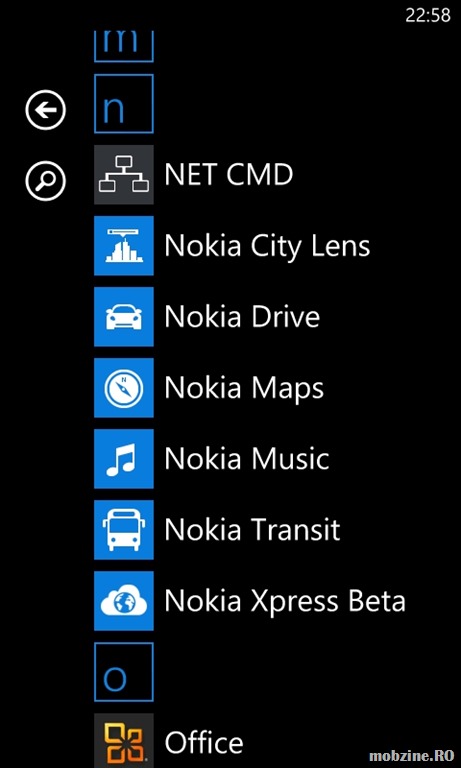Viewport: 461px width, 768px height.
Task: Launch Nokia Xpress Beta cloud icon
Action: point(124,601)
